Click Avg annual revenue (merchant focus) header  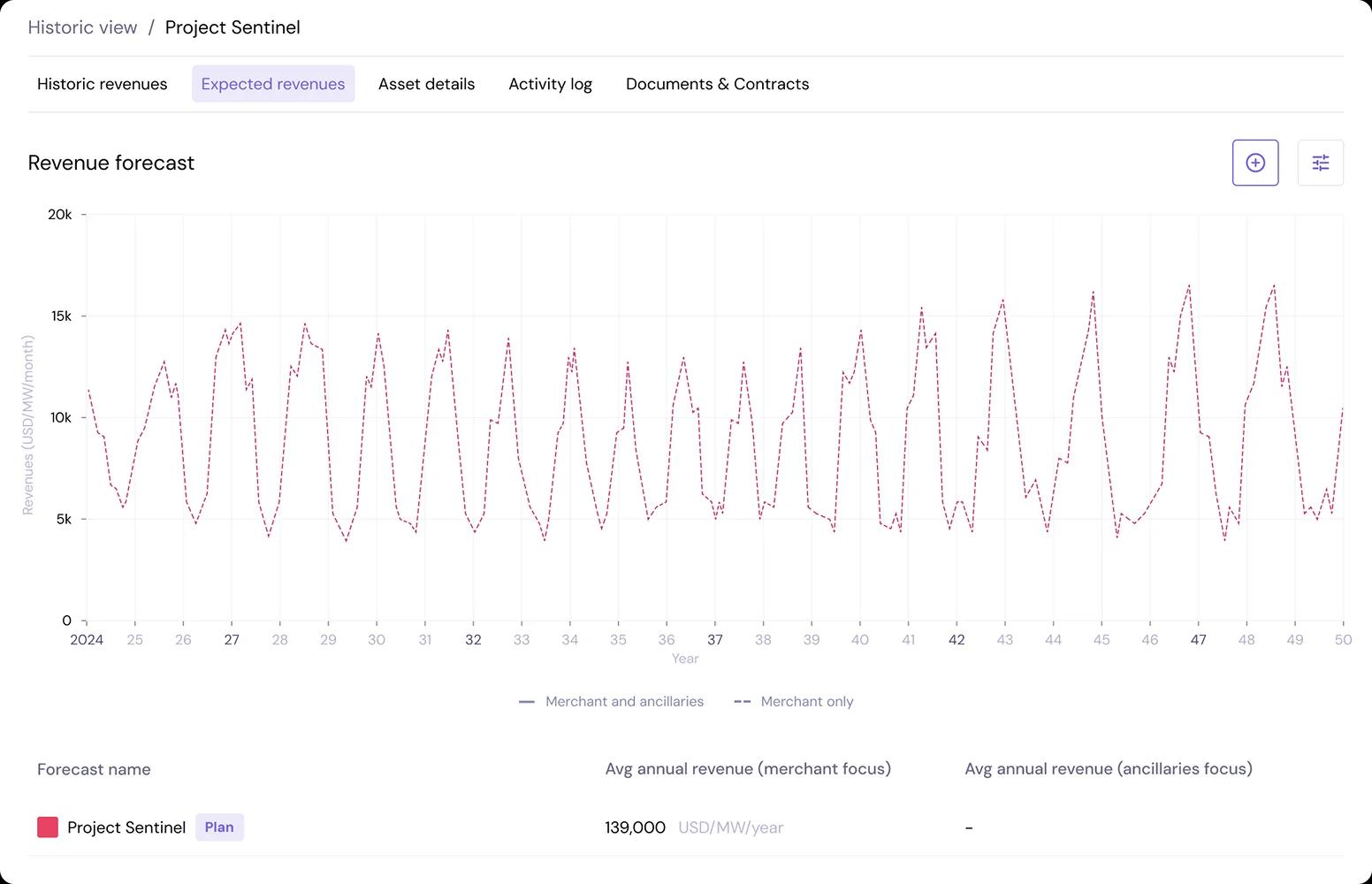(x=748, y=769)
